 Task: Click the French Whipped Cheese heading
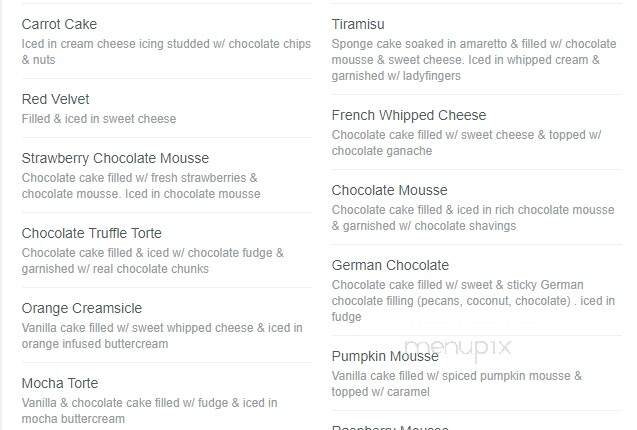(x=408, y=115)
